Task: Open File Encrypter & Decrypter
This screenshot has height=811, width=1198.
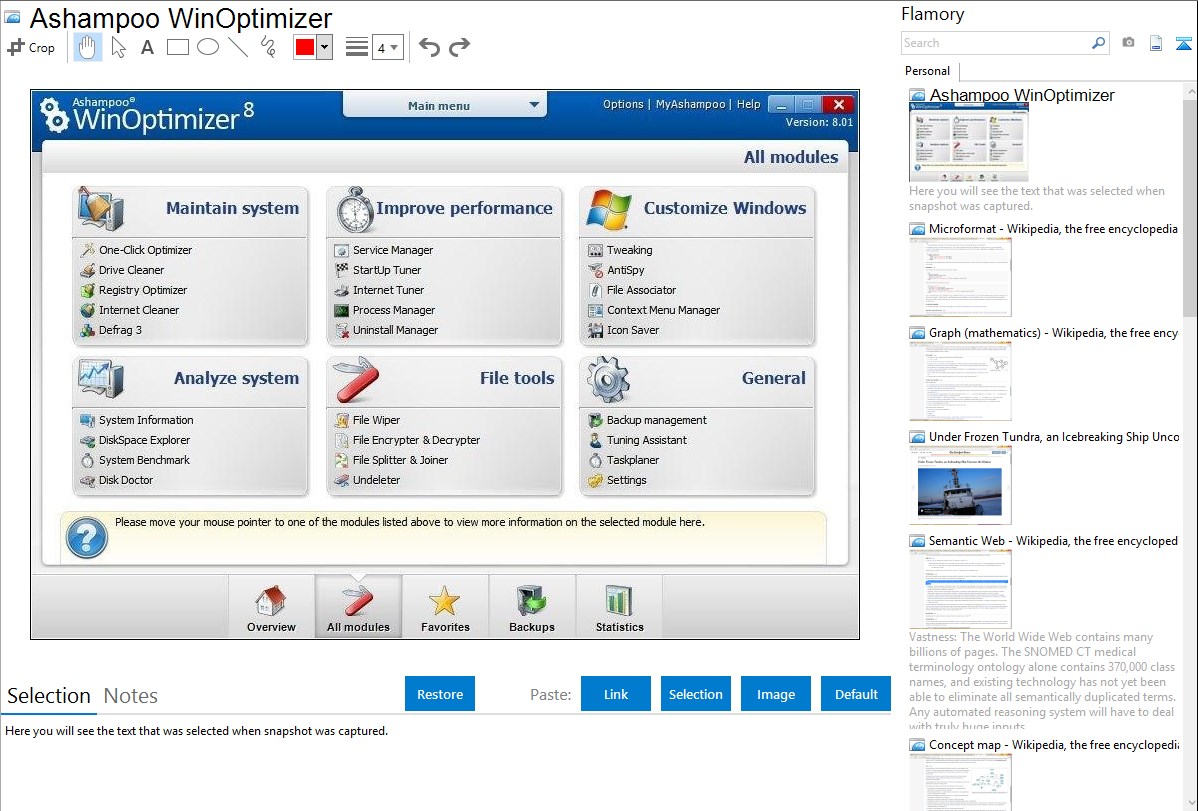Action: pos(407,440)
